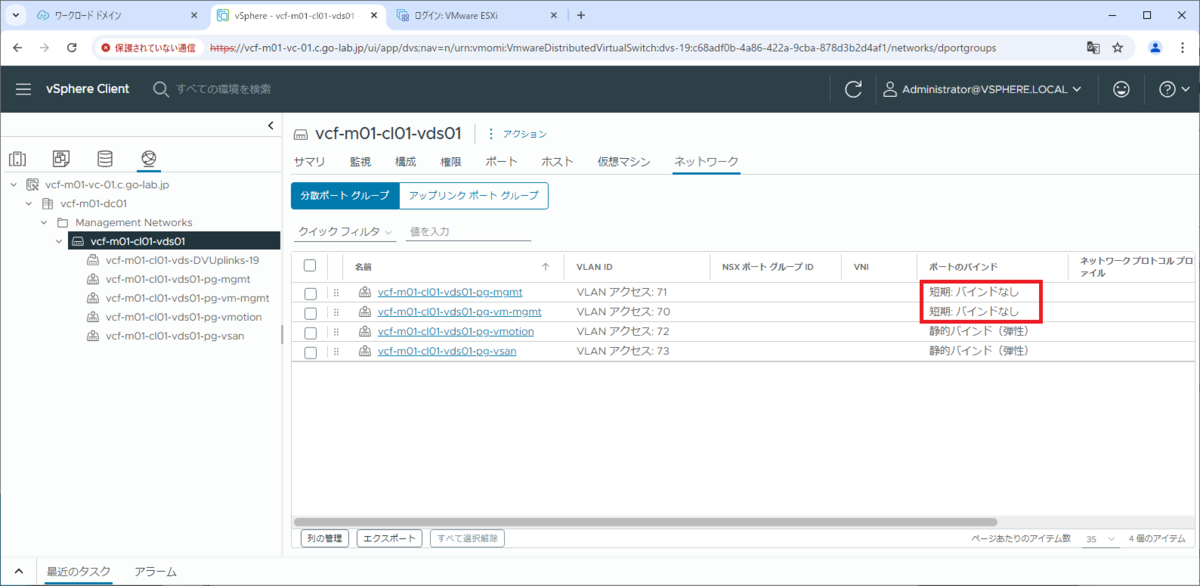This screenshot has height=586, width=1200.
Task: Refresh vSphere Client with the circular arrow
Action: tap(853, 89)
